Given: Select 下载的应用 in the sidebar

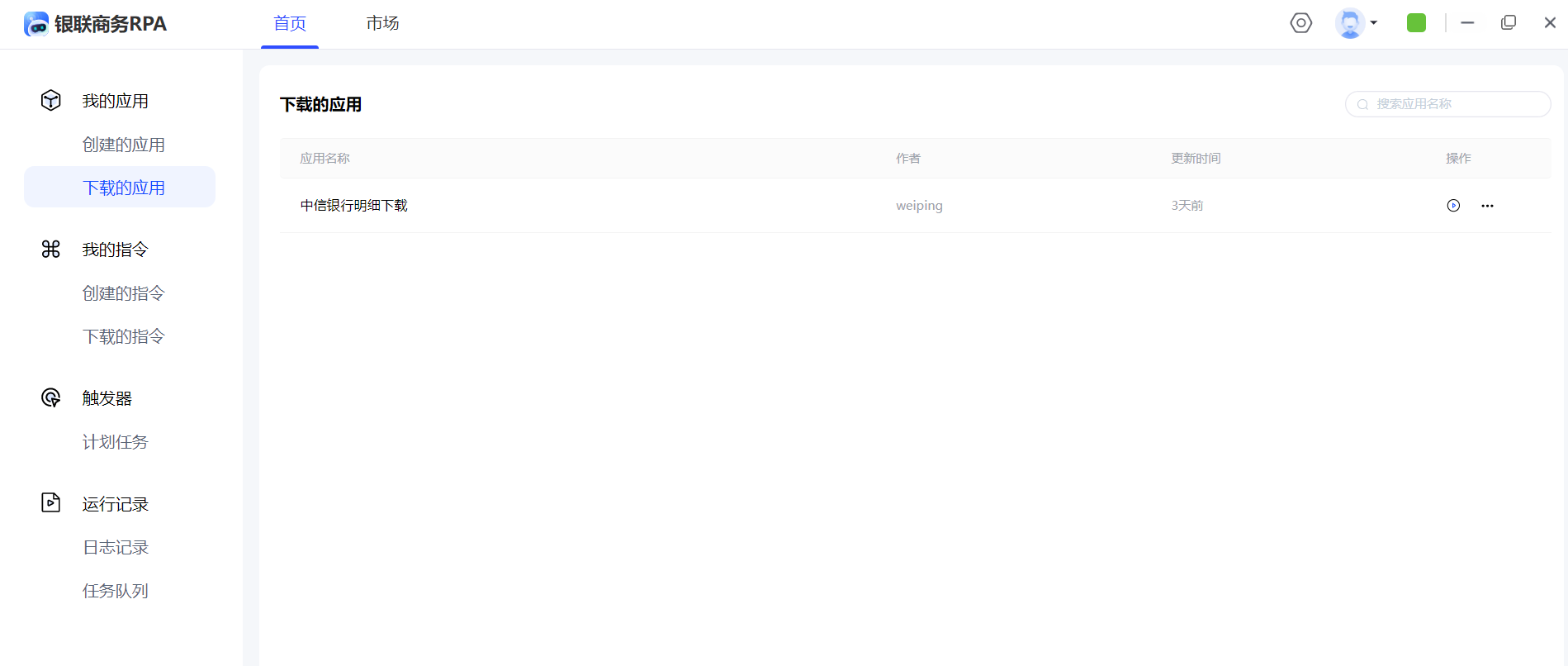Looking at the screenshot, I should click(123, 188).
